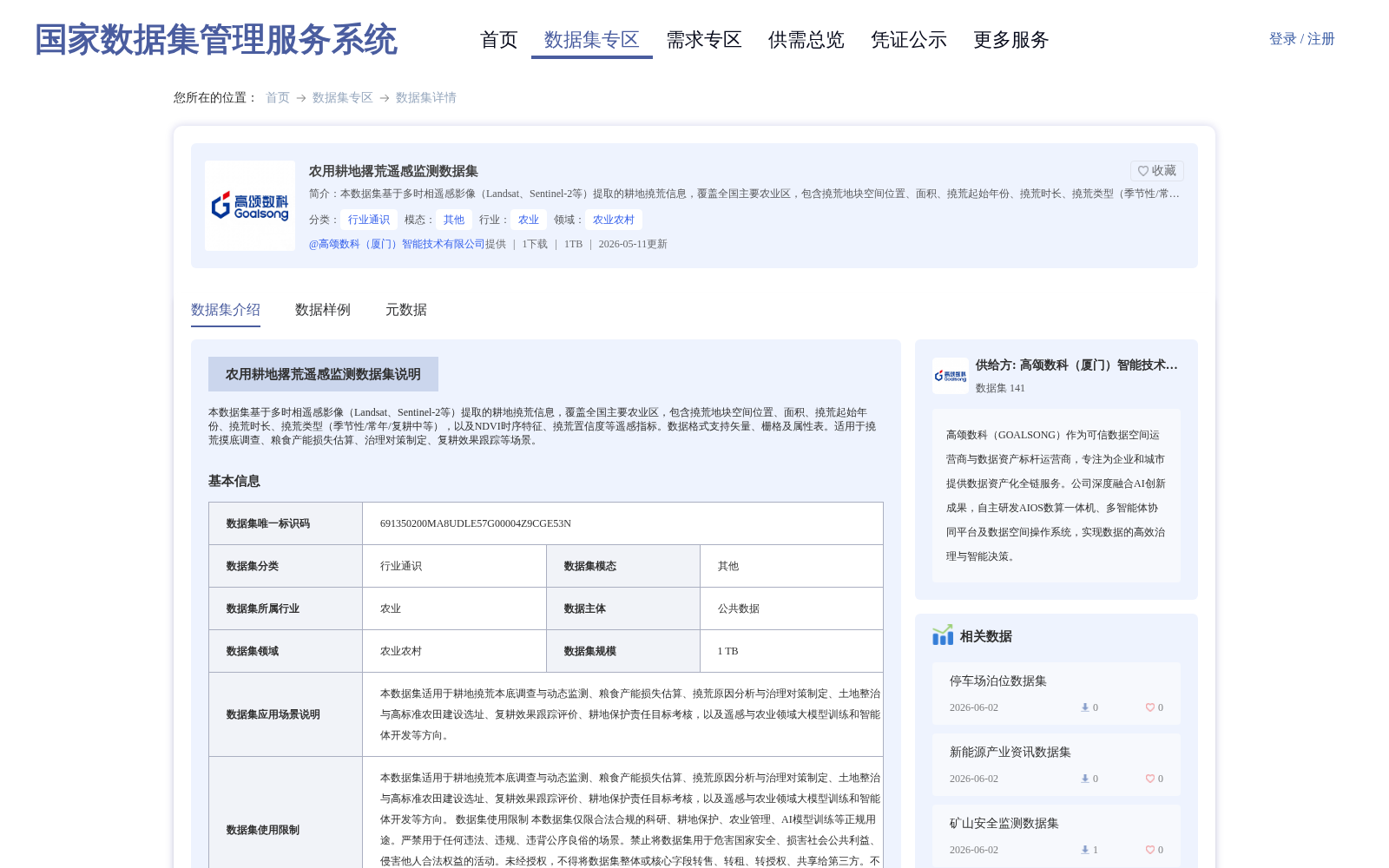Click the 数据集模态 table label

point(590,566)
